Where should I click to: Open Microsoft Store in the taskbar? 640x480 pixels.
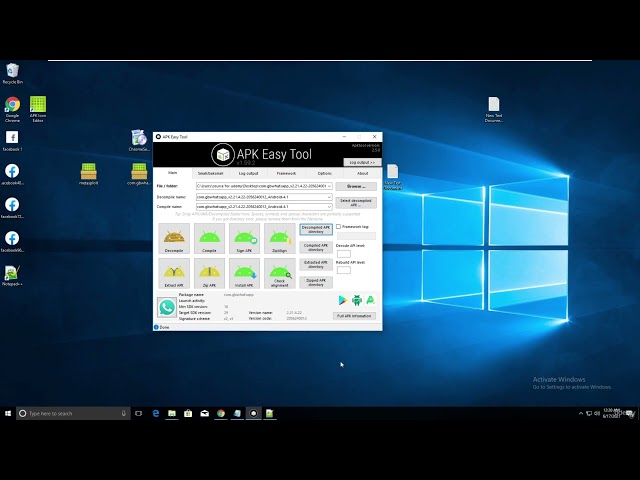[x=188, y=413]
